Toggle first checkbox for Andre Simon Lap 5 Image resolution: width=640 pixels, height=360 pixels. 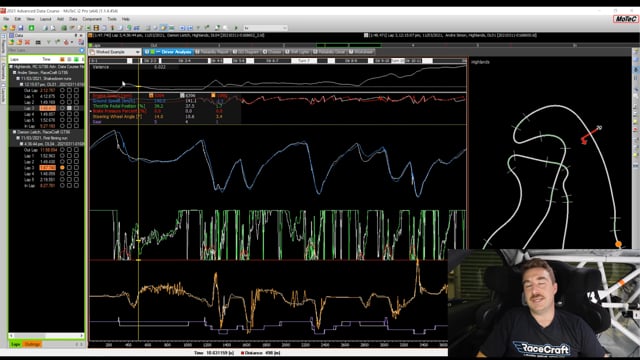(x=62, y=120)
